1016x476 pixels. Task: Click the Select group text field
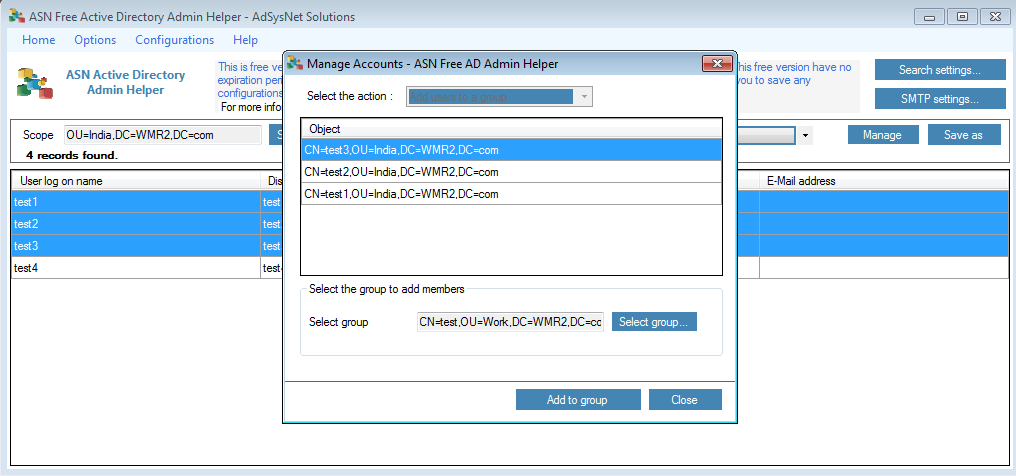point(510,322)
